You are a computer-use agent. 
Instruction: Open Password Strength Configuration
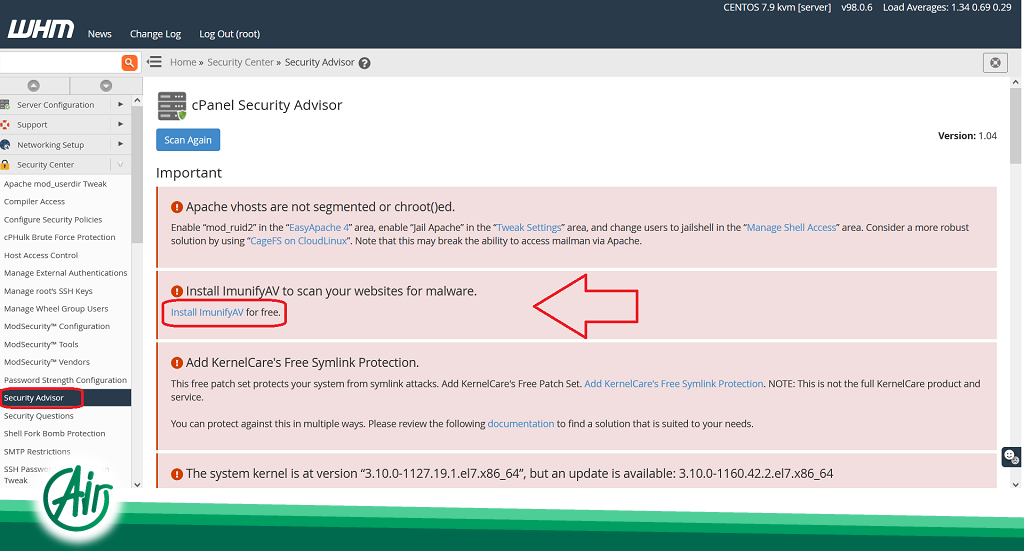[65, 380]
